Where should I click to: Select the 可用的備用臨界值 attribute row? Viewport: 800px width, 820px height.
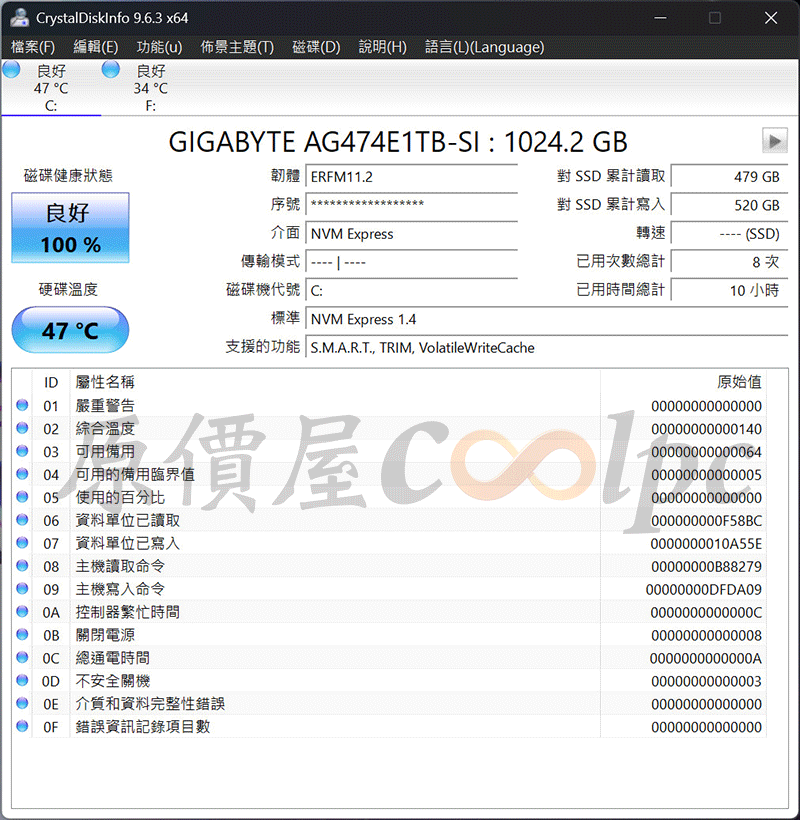[389, 474]
